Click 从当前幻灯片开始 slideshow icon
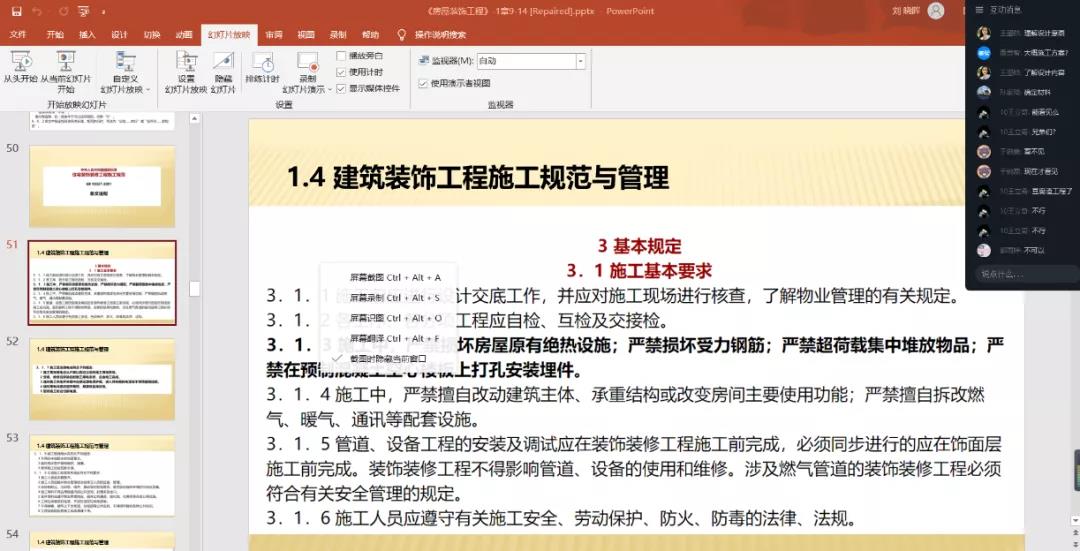 tap(65, 62)
